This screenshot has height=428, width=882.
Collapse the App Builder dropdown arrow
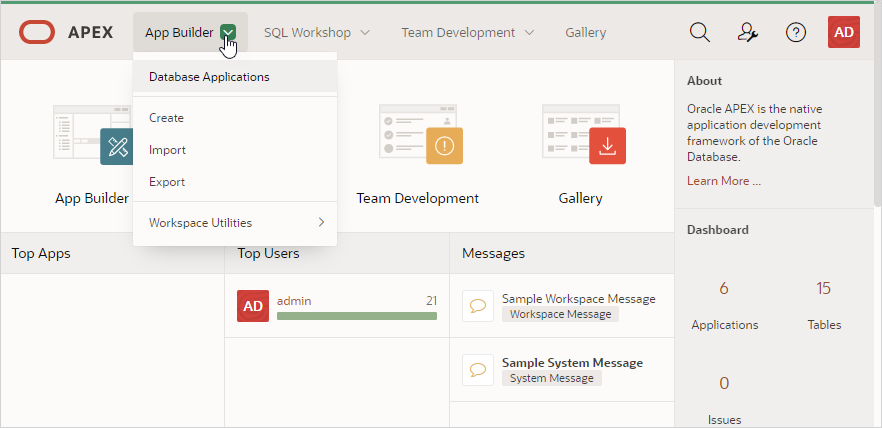coord(228,32)
